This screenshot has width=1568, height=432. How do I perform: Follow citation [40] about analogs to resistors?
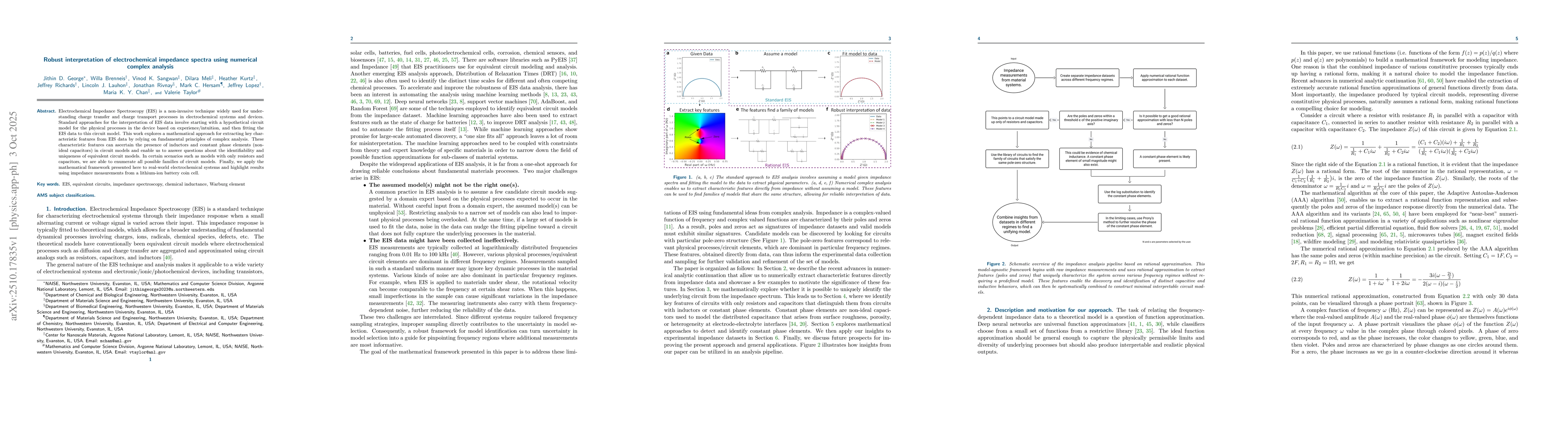pyautogui.click(x=167, y=258)
